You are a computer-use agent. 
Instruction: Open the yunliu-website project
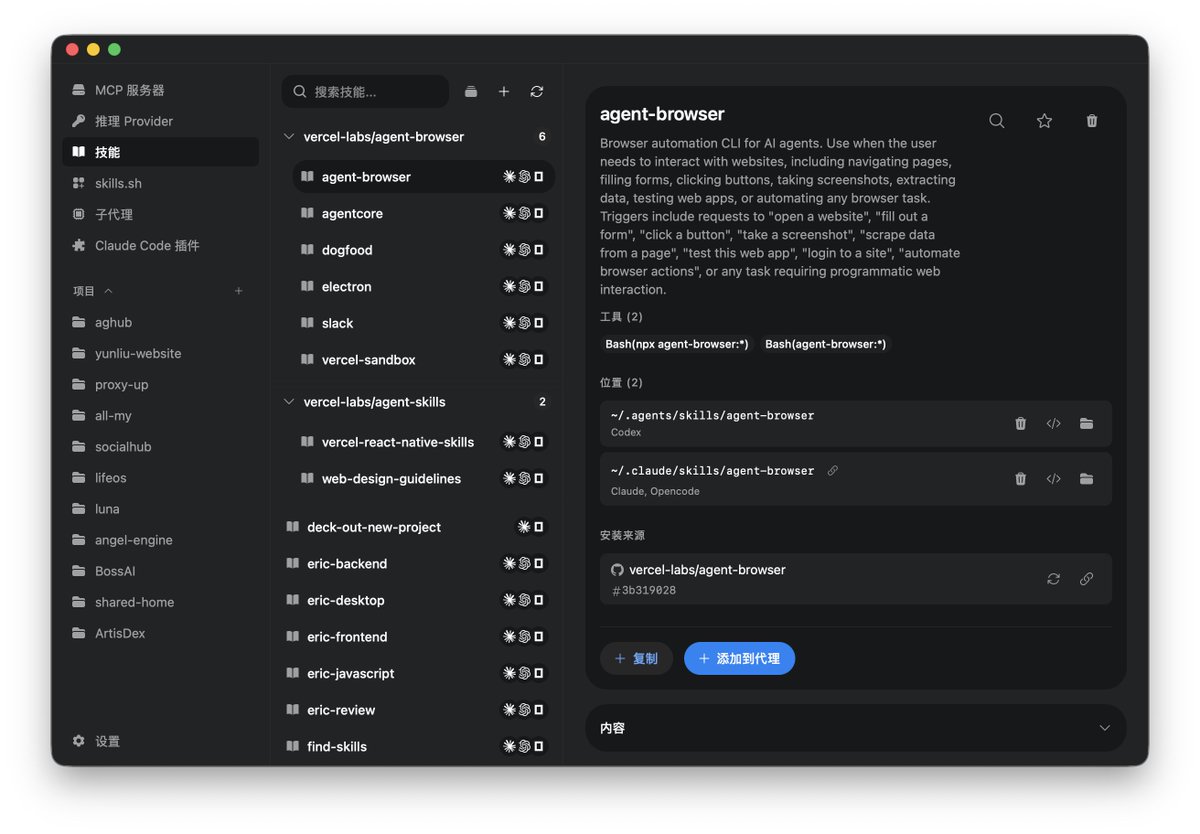[x=160, y=353]
